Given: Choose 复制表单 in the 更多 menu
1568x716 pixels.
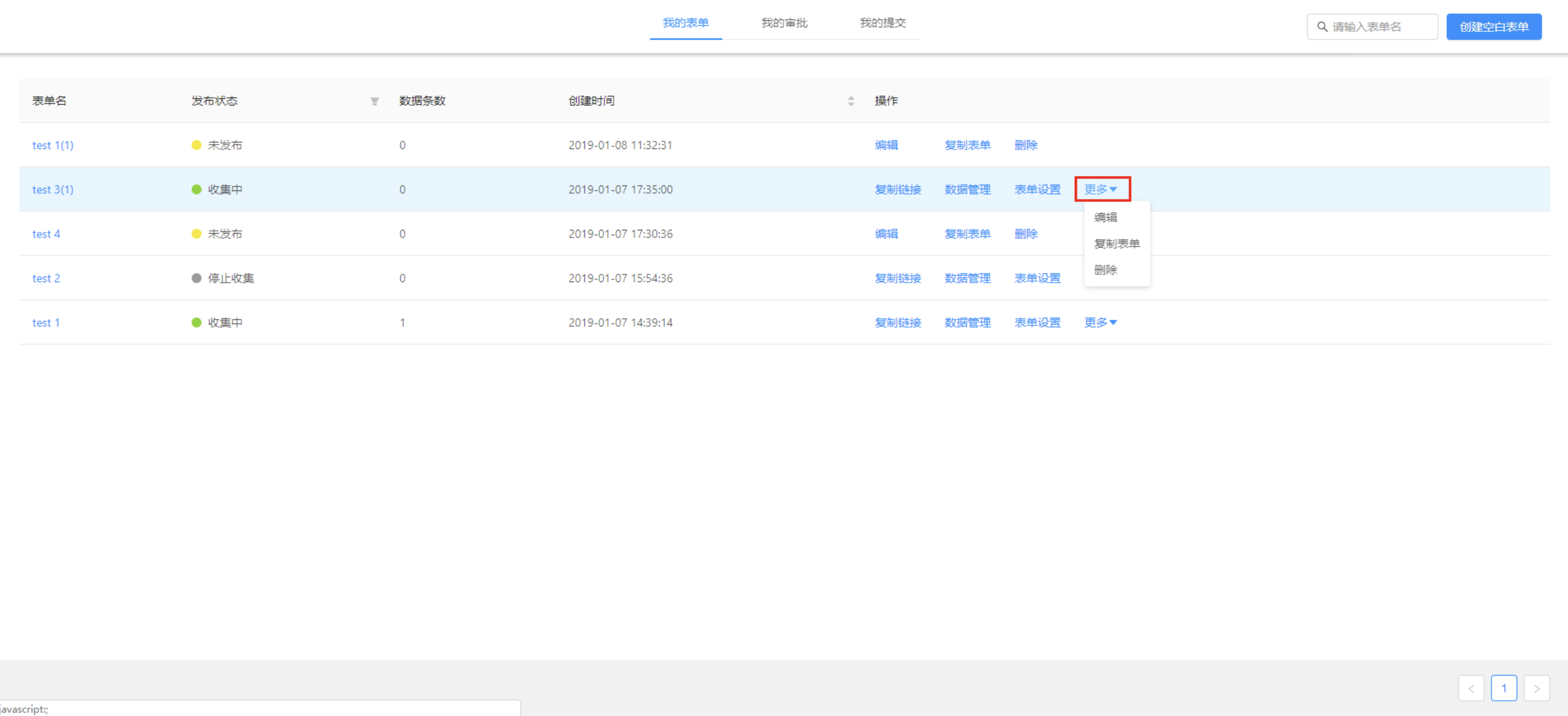Looking at the screenshot, I should coord(1116,243).
